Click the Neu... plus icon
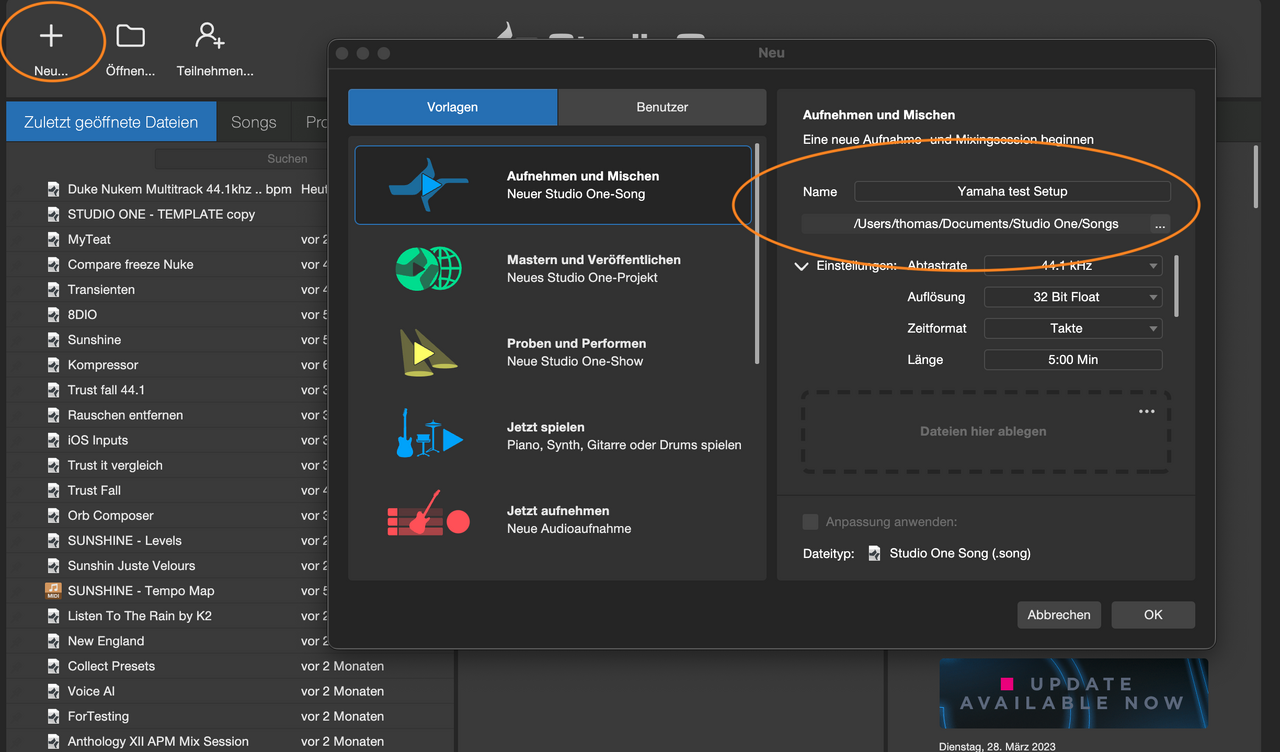1280x752 pixels. pos(51,36)
